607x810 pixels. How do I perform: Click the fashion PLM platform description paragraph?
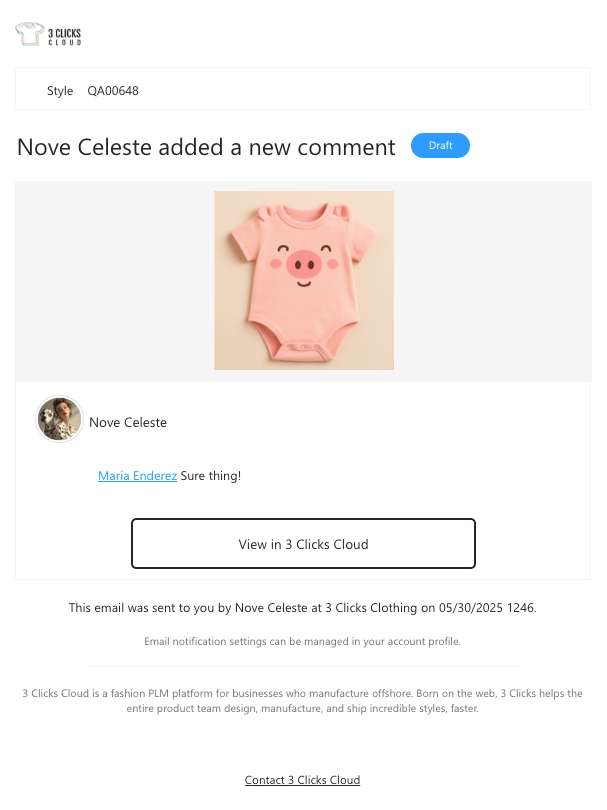303,700
